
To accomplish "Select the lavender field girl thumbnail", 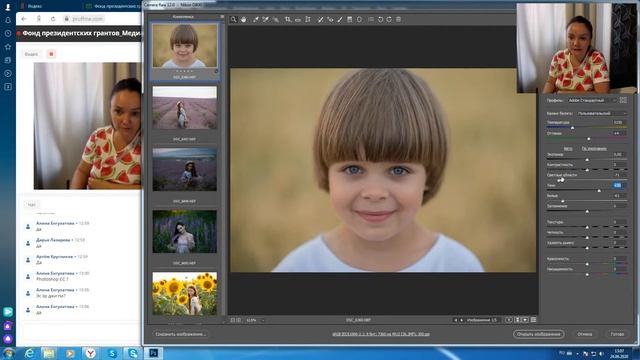I will [x=184, y=108].
